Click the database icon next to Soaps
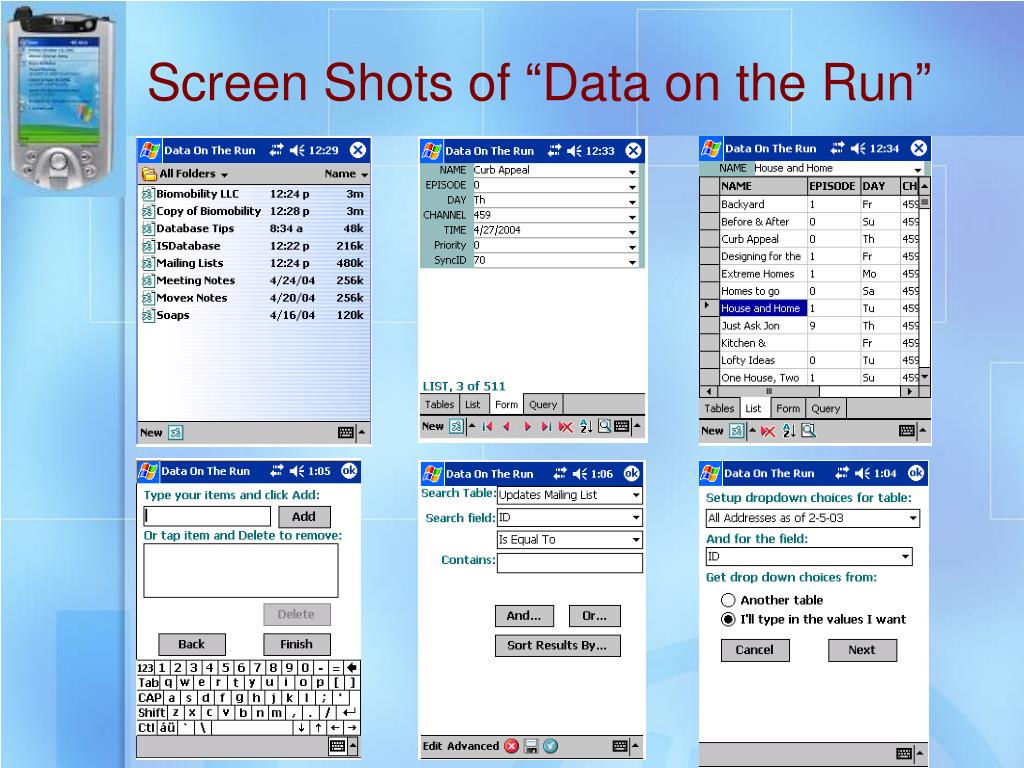Screen dimensions: 1024x768 pyautogui.click(x=148, y=315)
